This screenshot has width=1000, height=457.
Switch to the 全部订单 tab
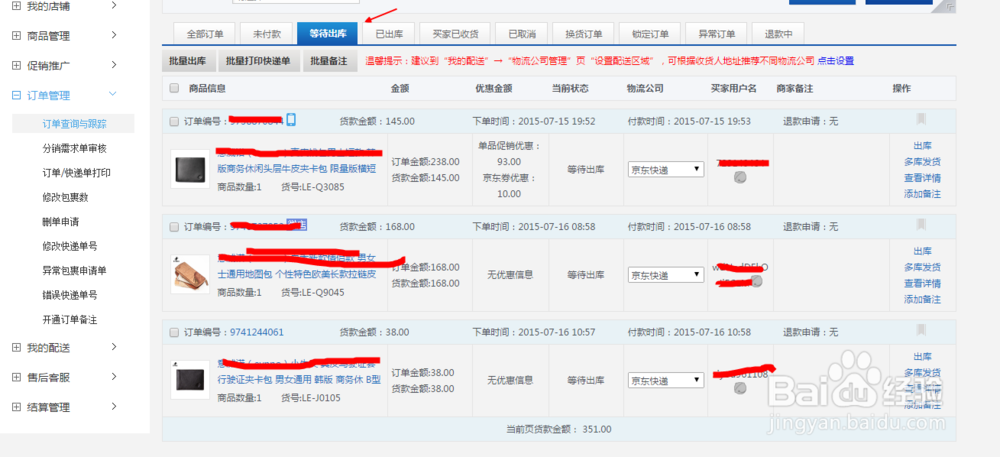[205, 34]
